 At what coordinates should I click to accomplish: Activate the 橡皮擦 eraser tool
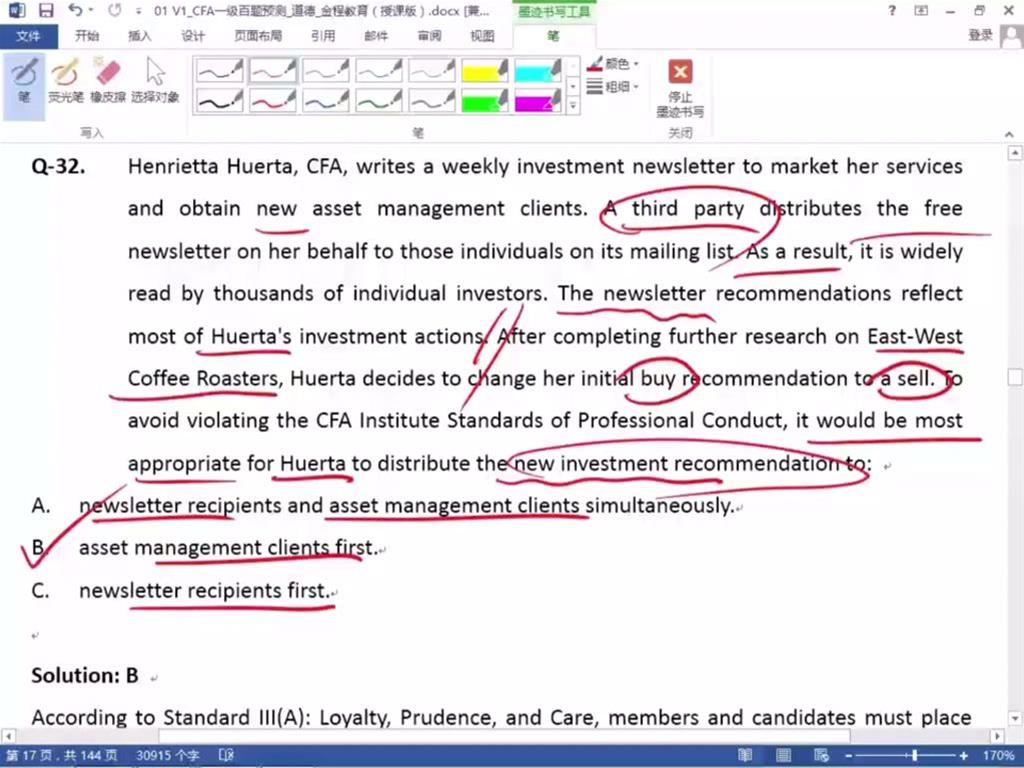point(107,80)
